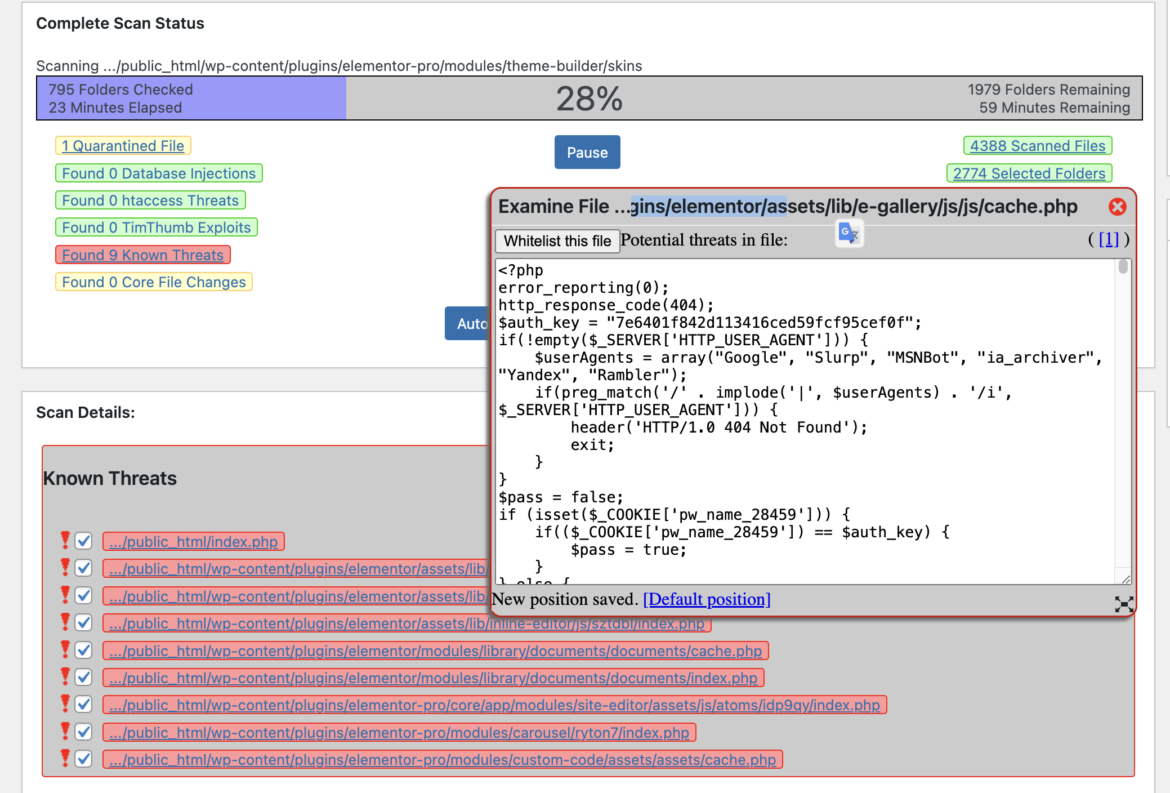
Task: Click exclamation icon beside idp9qy/index.php
Action: click(x=65, y=703)
